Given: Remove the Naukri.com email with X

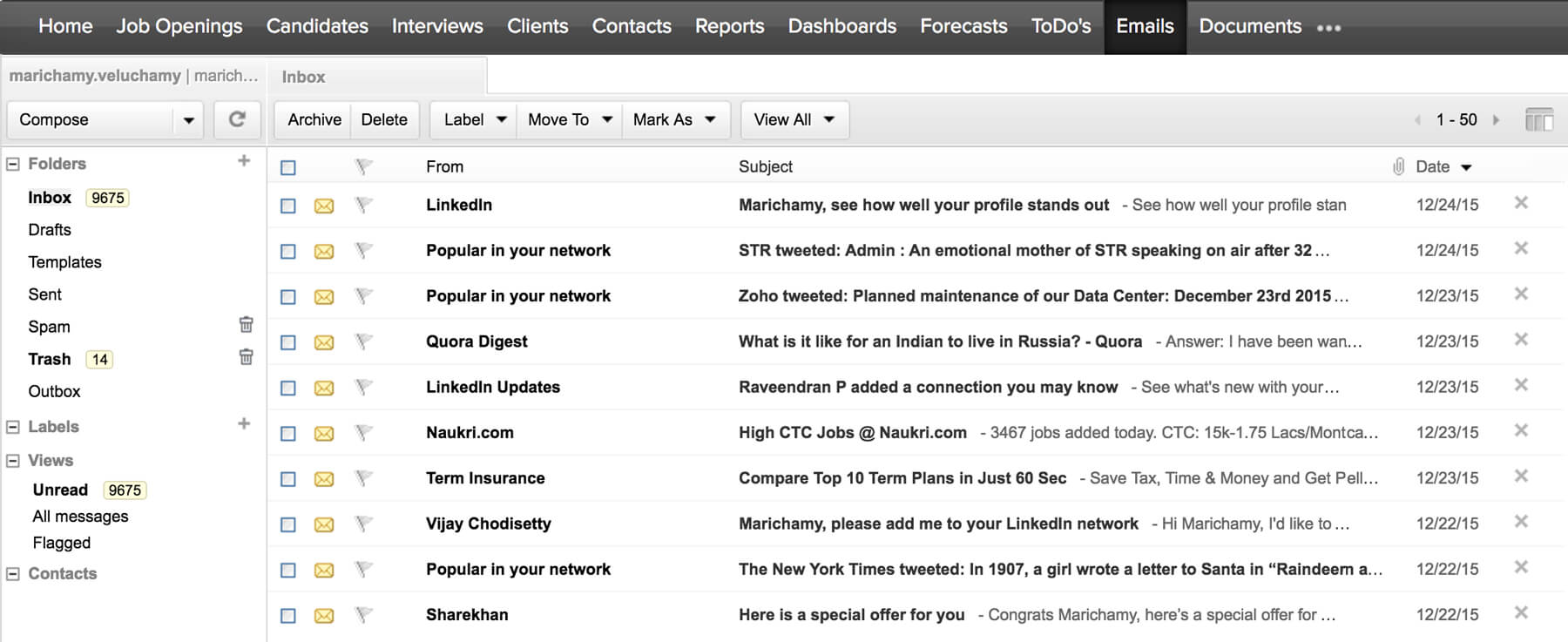Looking at the screenshot, I should coord(1521,430).
